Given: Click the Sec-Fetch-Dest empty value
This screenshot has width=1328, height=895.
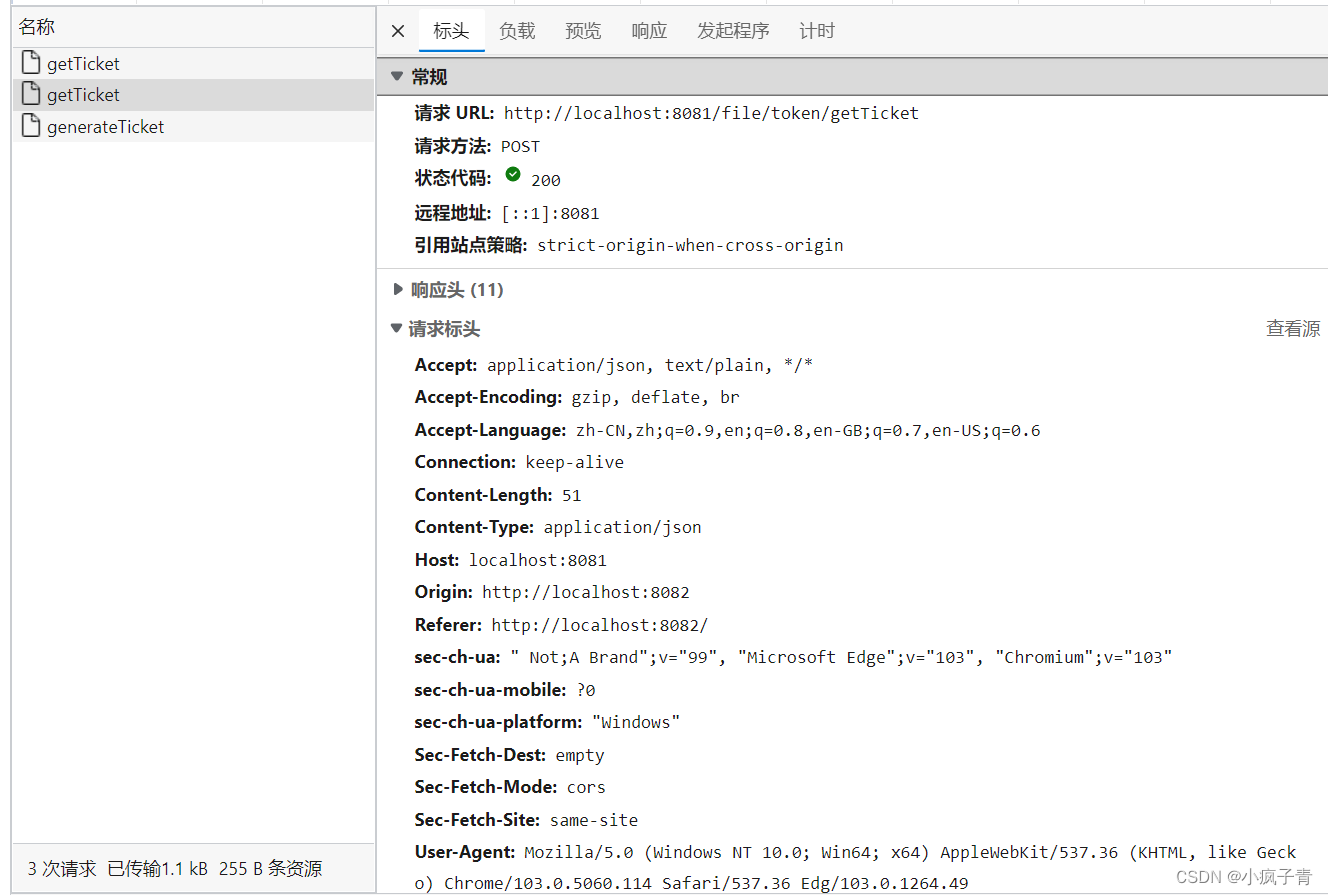Looking at the screenshot, I should coord(580,755).
